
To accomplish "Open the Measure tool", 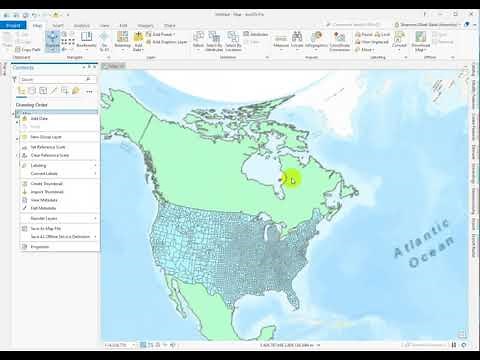I will coord(281,41).
